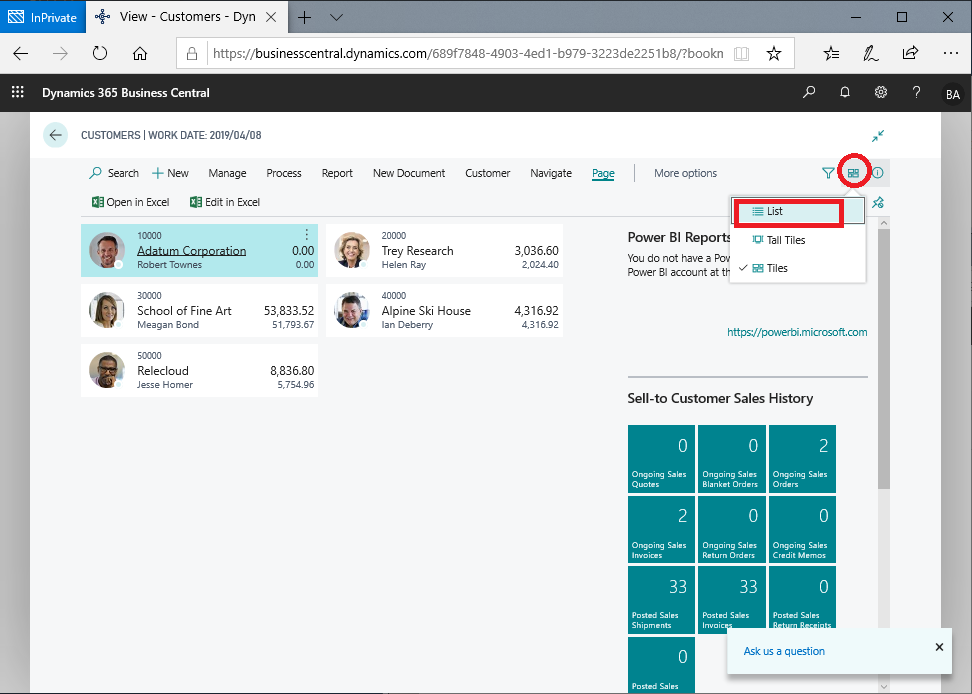
Task: Open Ongoing Sales Credit Memos tile
Action: coord(802,529)
